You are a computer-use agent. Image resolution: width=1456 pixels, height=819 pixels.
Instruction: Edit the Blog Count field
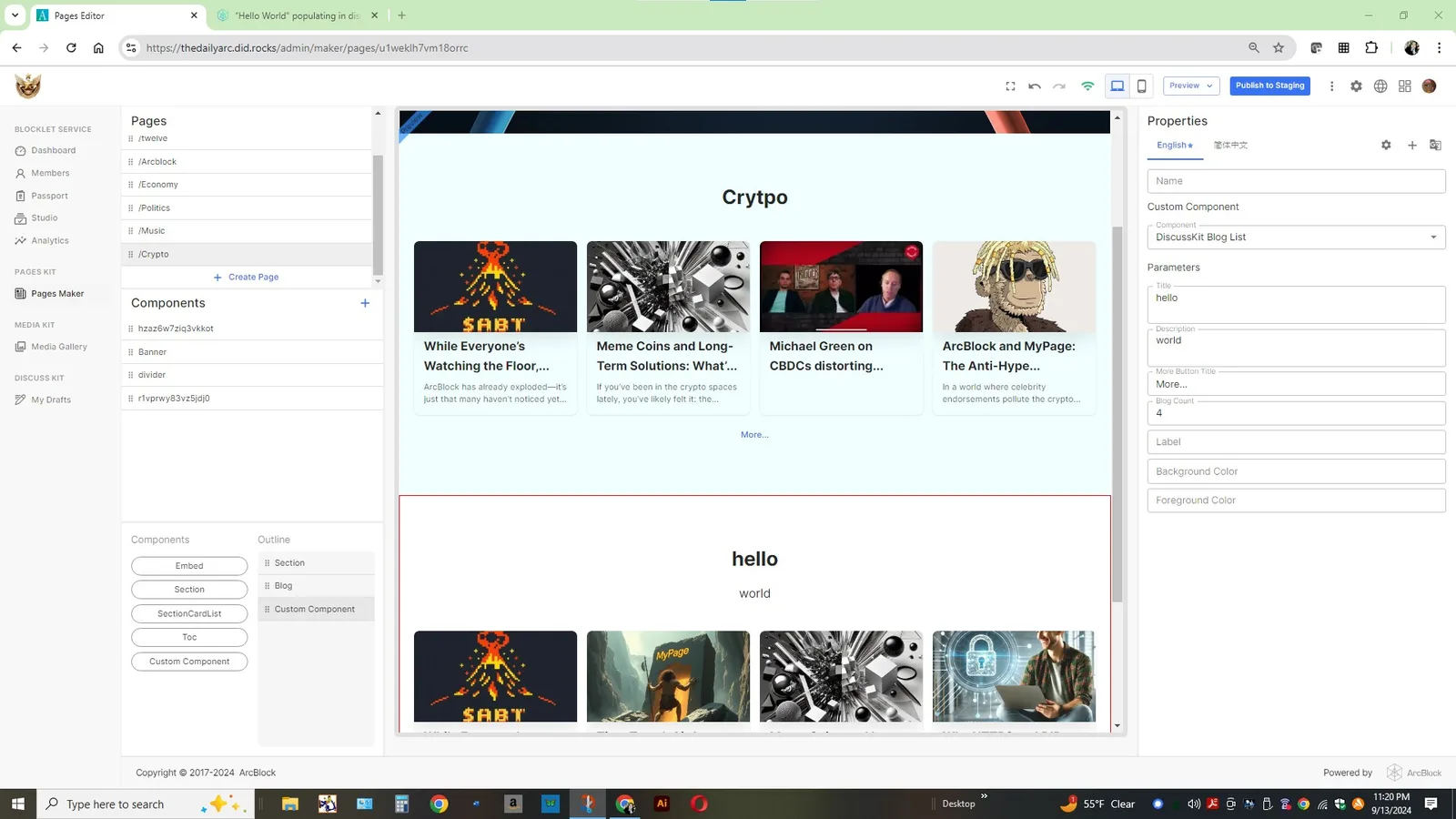(x=1296, y=413)
